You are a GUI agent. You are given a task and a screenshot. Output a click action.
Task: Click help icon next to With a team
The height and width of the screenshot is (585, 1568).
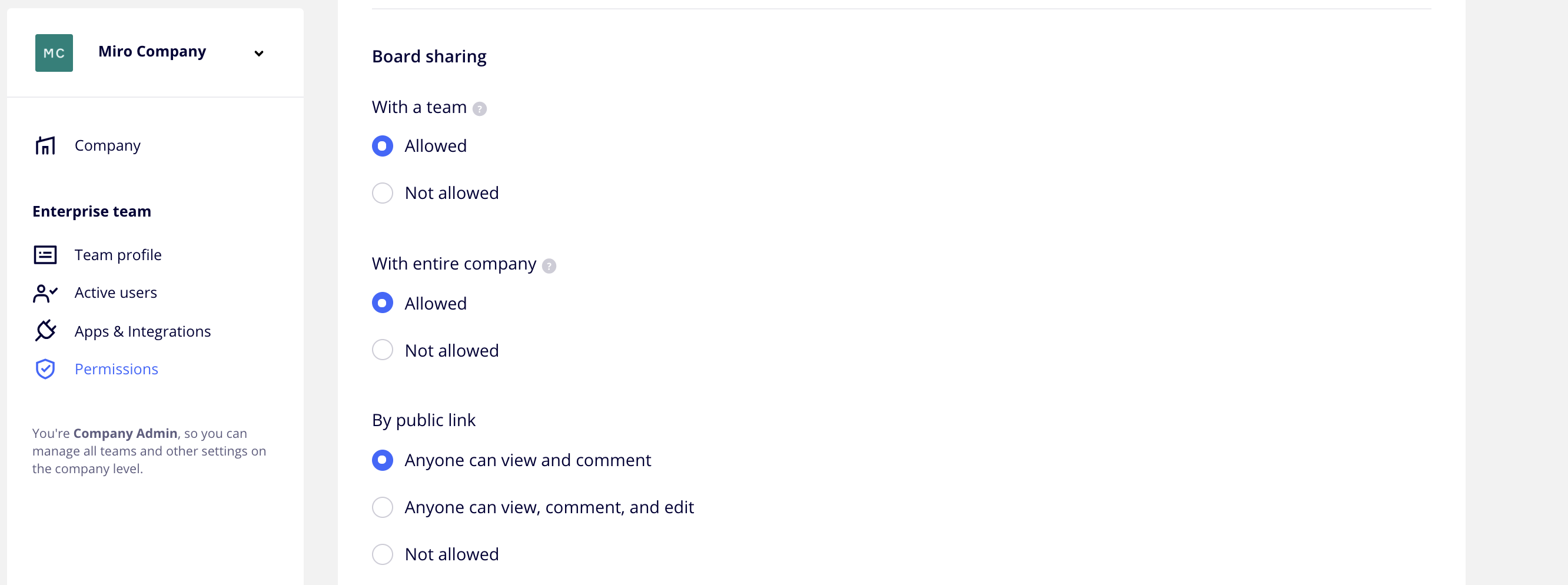[x=480, y=109]
